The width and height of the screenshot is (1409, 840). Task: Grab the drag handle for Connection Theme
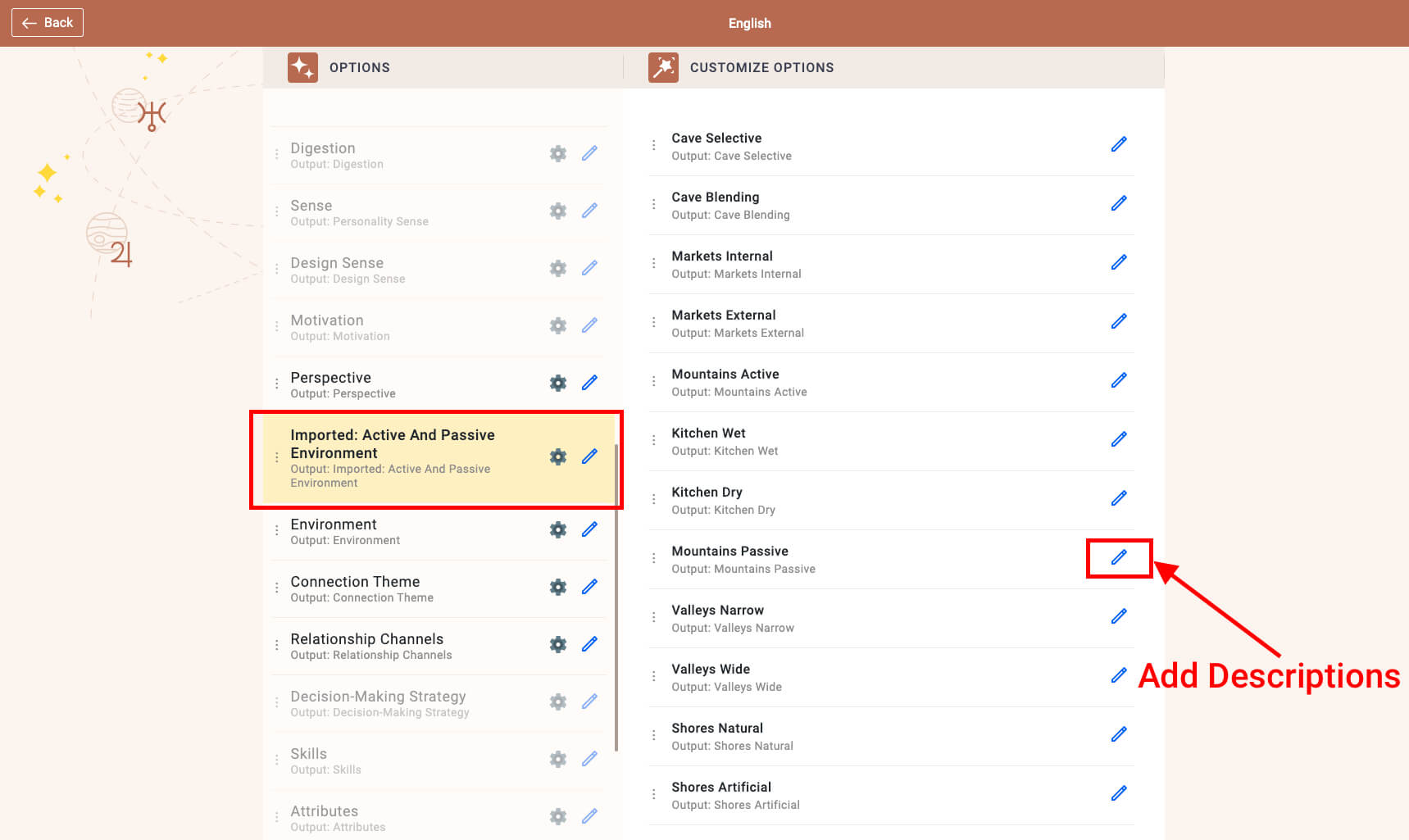coord(276,587)
